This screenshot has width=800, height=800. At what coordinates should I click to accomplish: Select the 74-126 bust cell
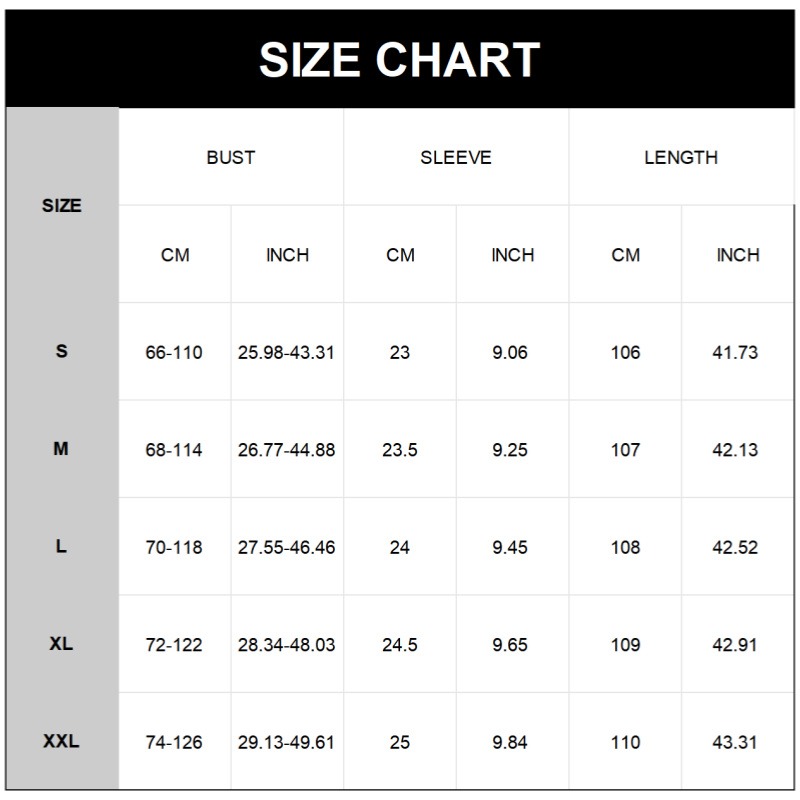coord(174,743)
